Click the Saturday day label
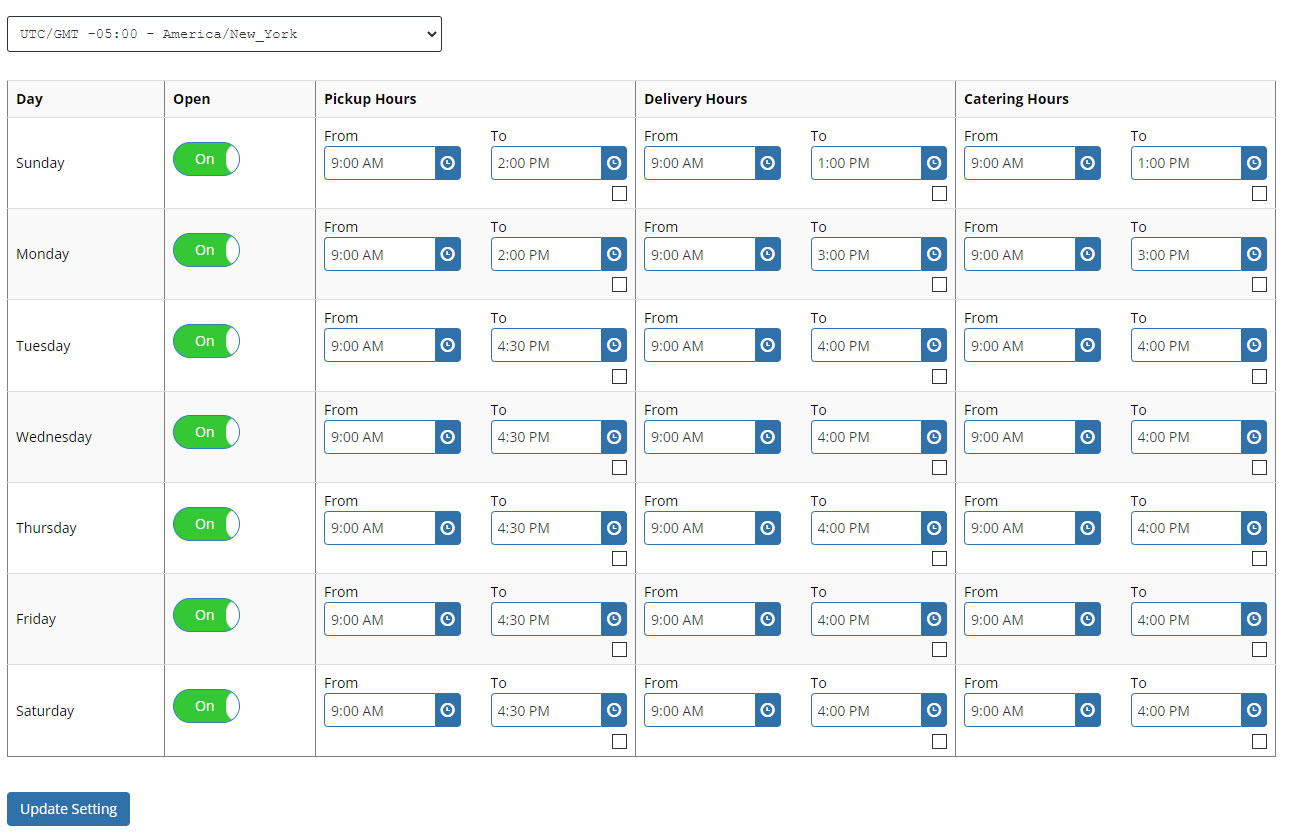Image resolution: width=1292 pixels, height=833 pixels. (45, 711)
